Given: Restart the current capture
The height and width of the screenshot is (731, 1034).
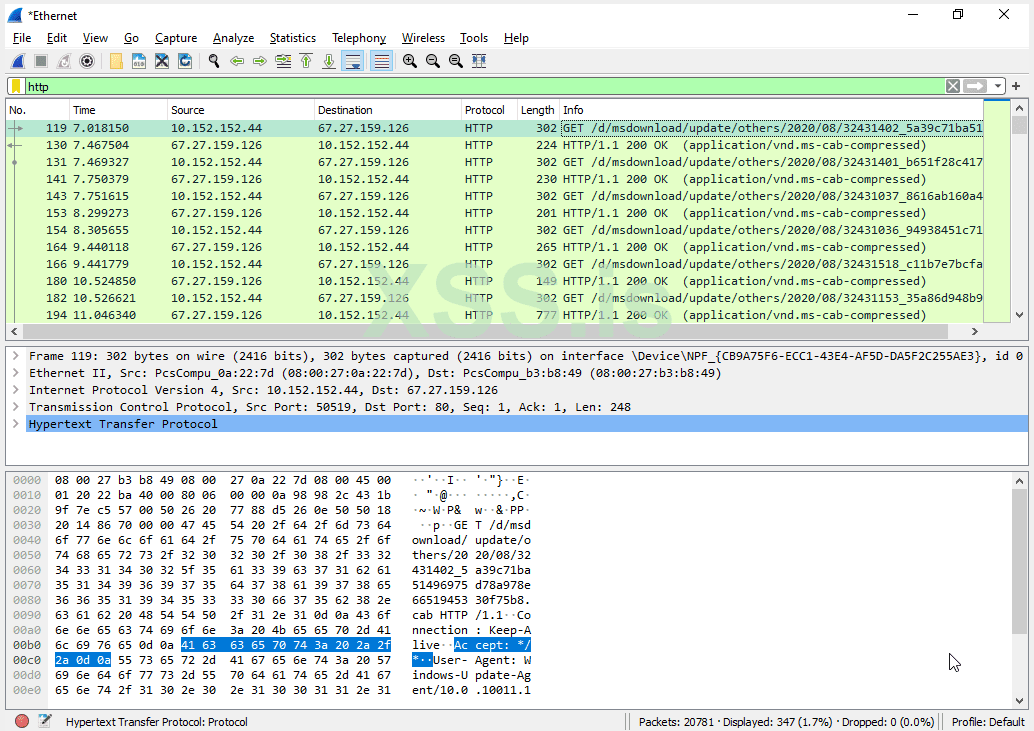Looking at the screenshot, I should [62, 61].
